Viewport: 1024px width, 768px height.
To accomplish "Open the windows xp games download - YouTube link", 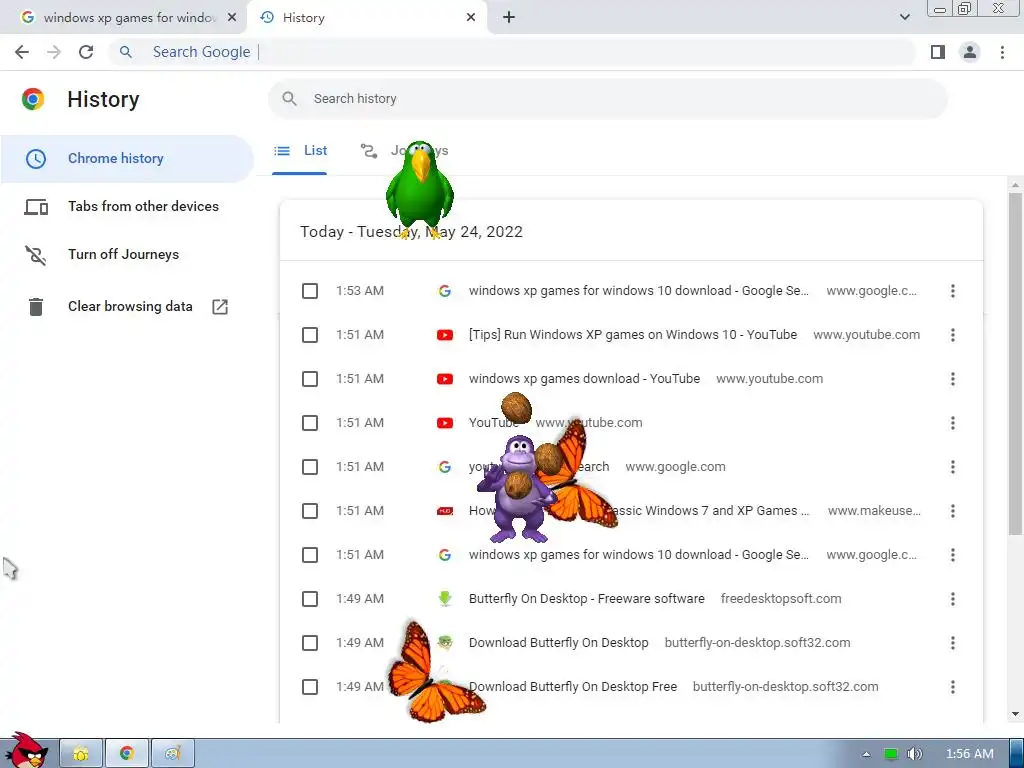I will click(584, 379).
